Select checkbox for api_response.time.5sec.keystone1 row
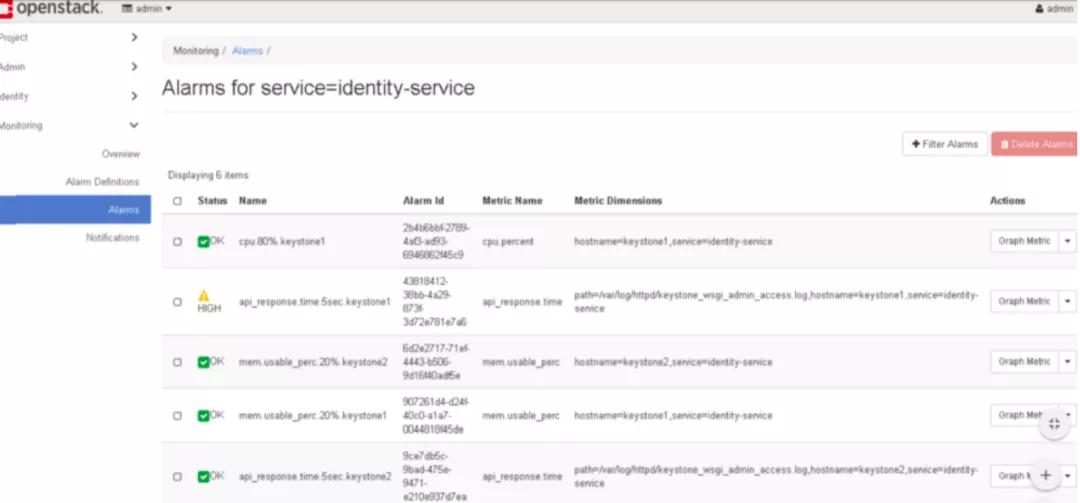The height and width of the screenshot is (503, 1080). pos(178,302)
